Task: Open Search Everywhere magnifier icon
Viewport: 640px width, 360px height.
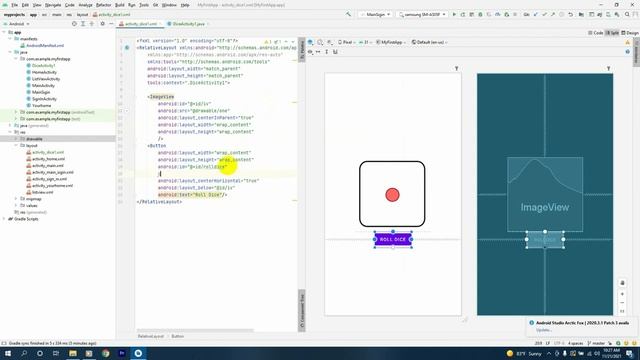Action: [627, 14]
